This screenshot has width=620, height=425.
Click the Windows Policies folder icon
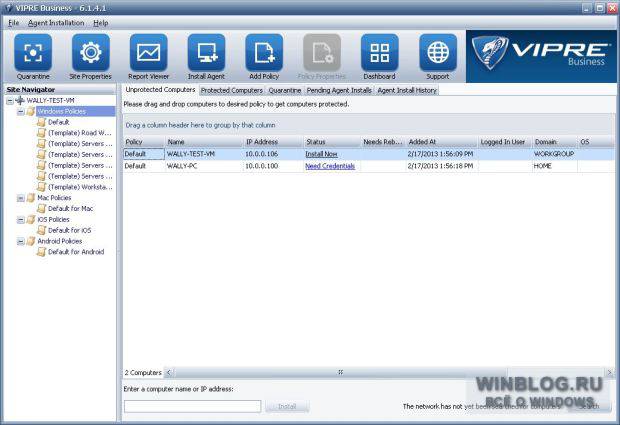tap(31, 111)
